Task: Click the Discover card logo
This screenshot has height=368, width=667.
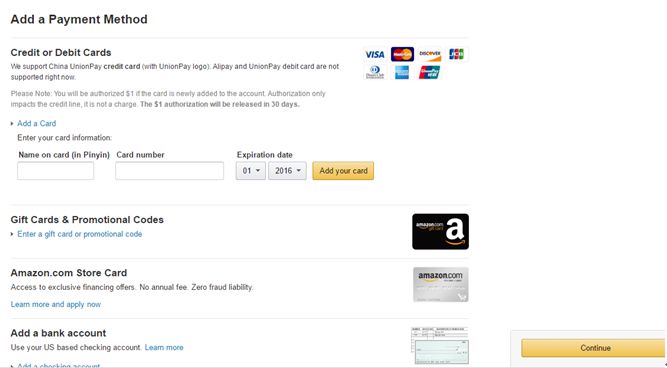Action: coord(430,54)
